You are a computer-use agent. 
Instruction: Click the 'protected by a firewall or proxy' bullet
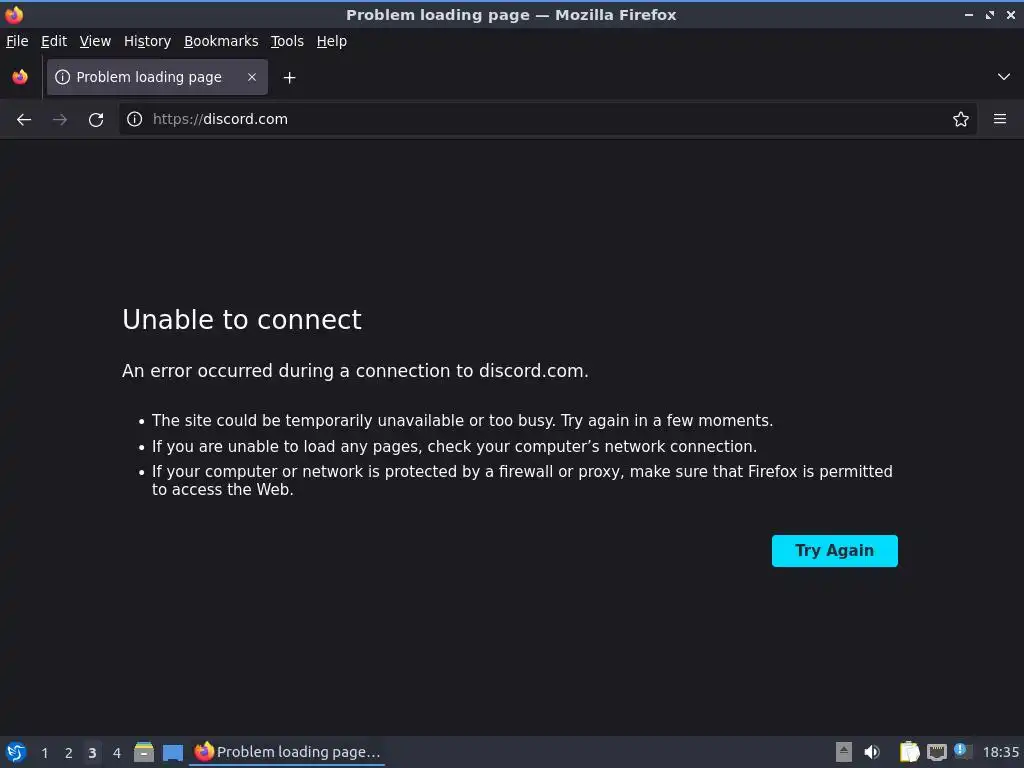pos(522,480)
